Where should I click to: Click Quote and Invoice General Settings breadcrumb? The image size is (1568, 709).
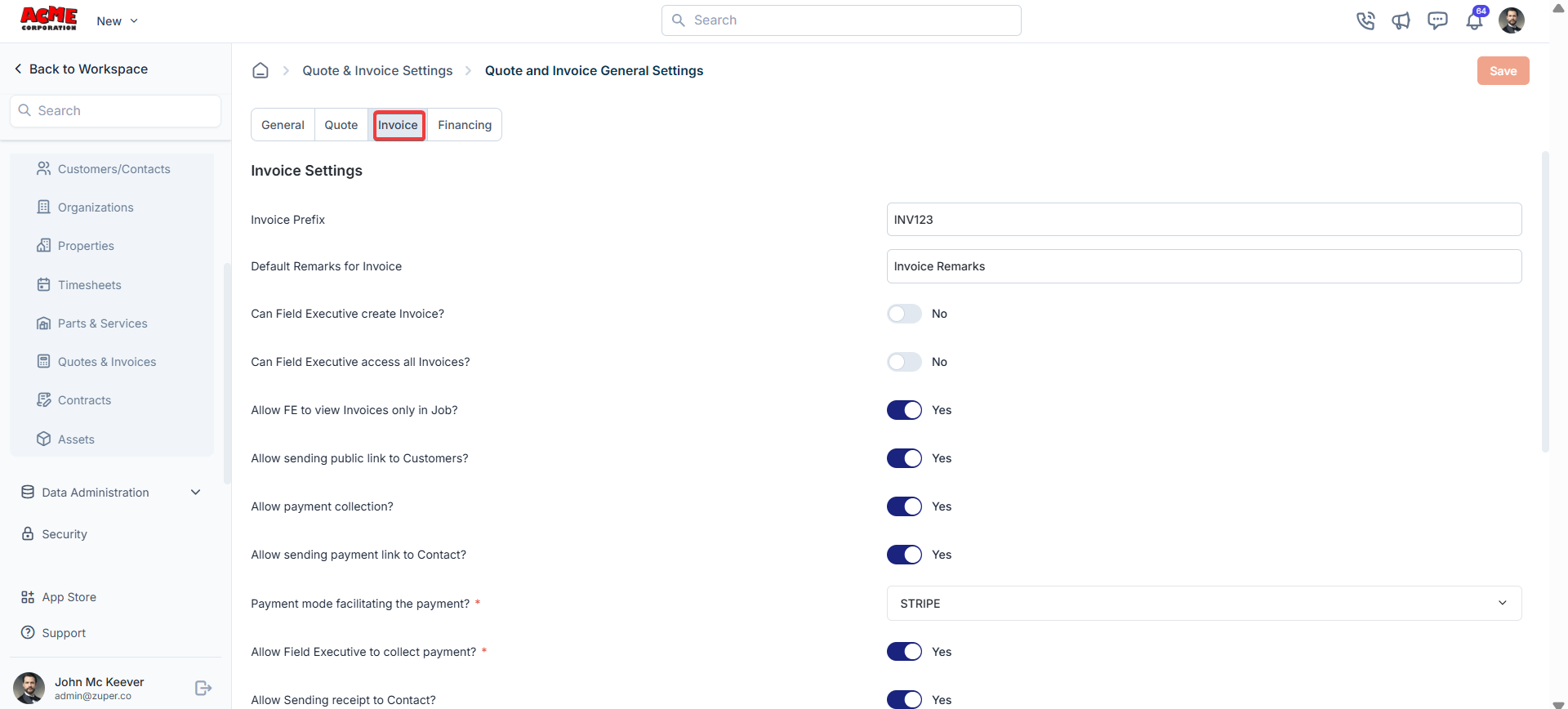point(594,70)
